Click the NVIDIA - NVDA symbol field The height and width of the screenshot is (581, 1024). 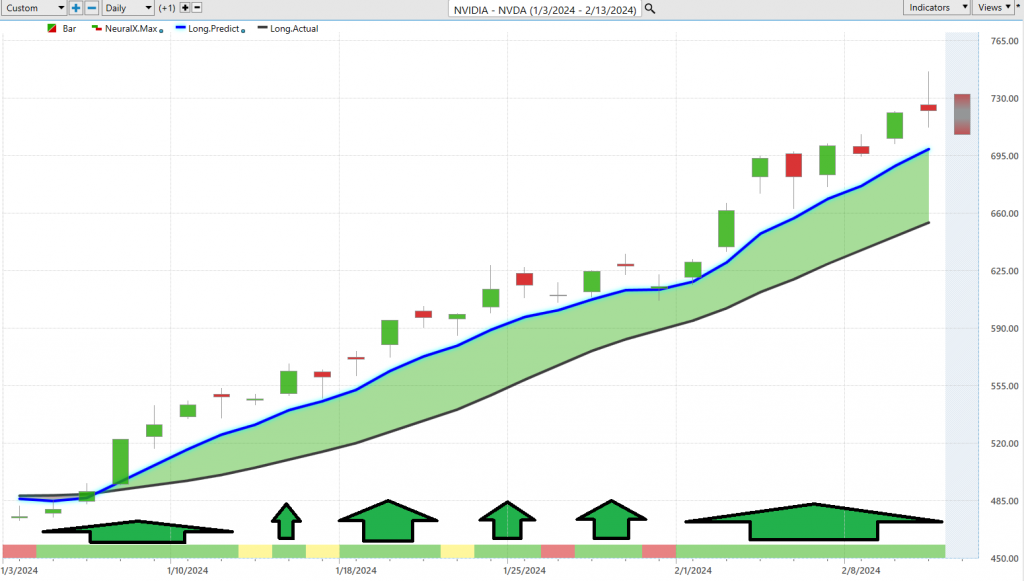[x=545, y=9]
